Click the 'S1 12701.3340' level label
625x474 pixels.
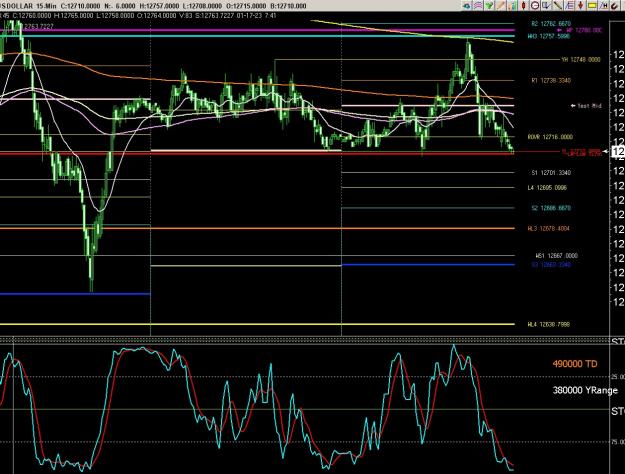pyautogui.click(x=551, y=173)
